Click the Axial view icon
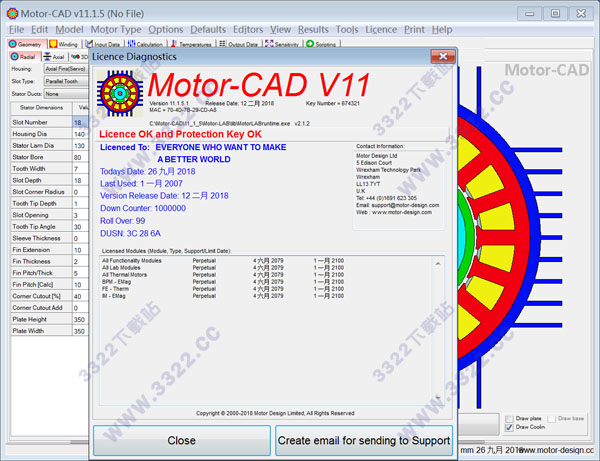Image resolution: width=600 pixels, height=461 pixels. pos(47,57)
